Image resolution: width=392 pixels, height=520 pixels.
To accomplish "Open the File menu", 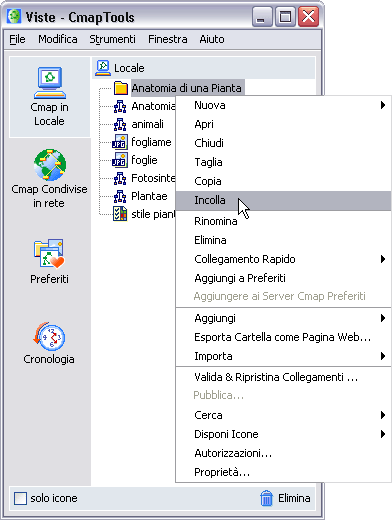I will (17, 39).
